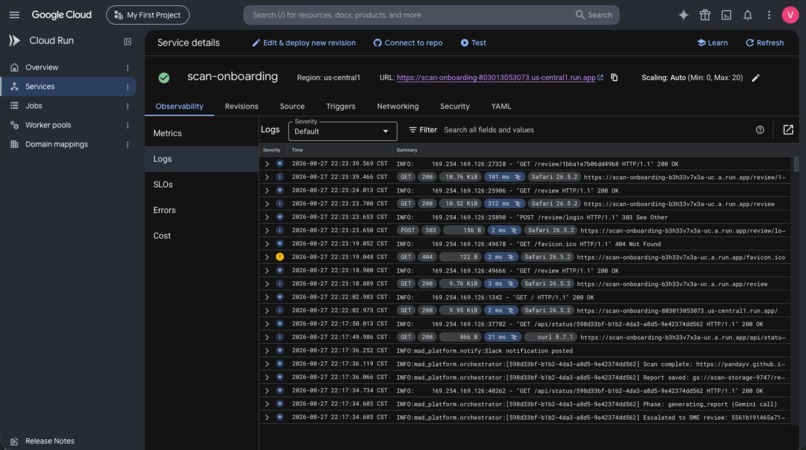This screenshot has width=806, height=450.
Task: Activate Cloud Shell terminal icon
Action: pyautogui.click(x=726, y=15)
